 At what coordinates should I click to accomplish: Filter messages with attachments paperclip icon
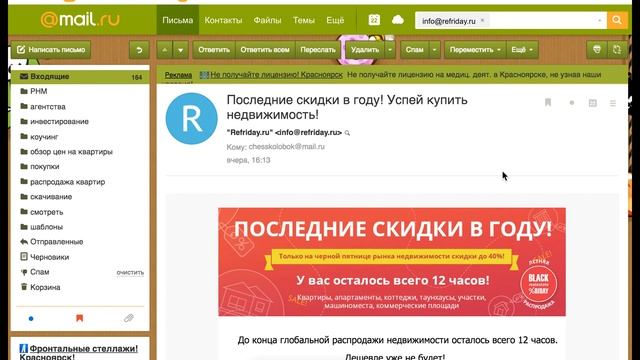(x=129, y=318)
